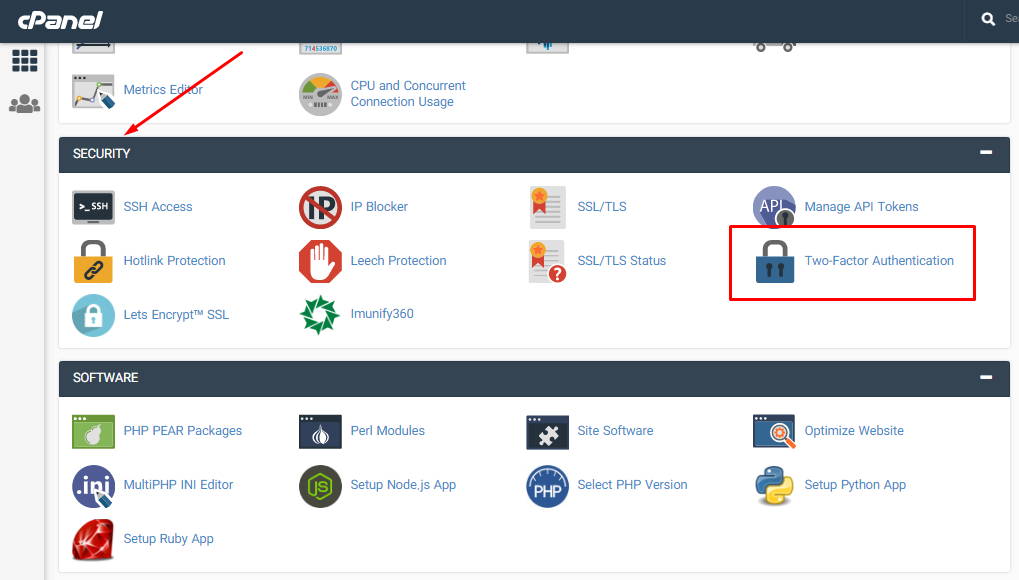This screenshot has width=1019, height=580.
Task: Click the PHP PEAR Packages icon
Action: pyautogui.click(x=94, y=432)
